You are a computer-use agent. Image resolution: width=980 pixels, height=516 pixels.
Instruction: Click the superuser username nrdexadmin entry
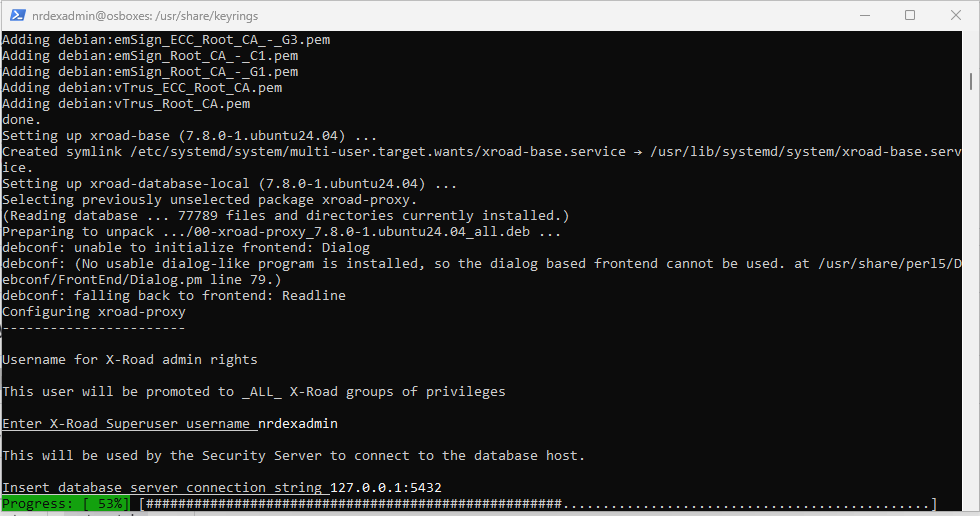[x=298, y=424]
